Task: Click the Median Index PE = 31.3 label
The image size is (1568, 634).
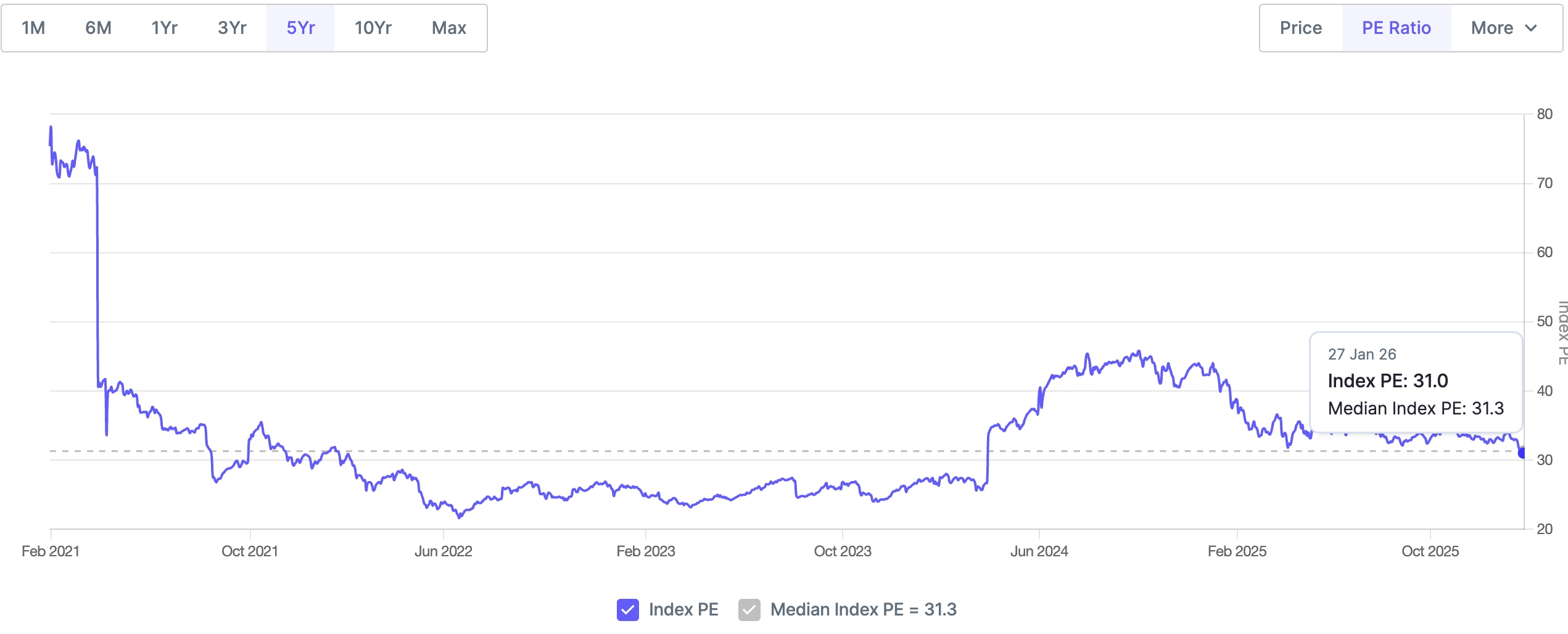Action: 863,609
